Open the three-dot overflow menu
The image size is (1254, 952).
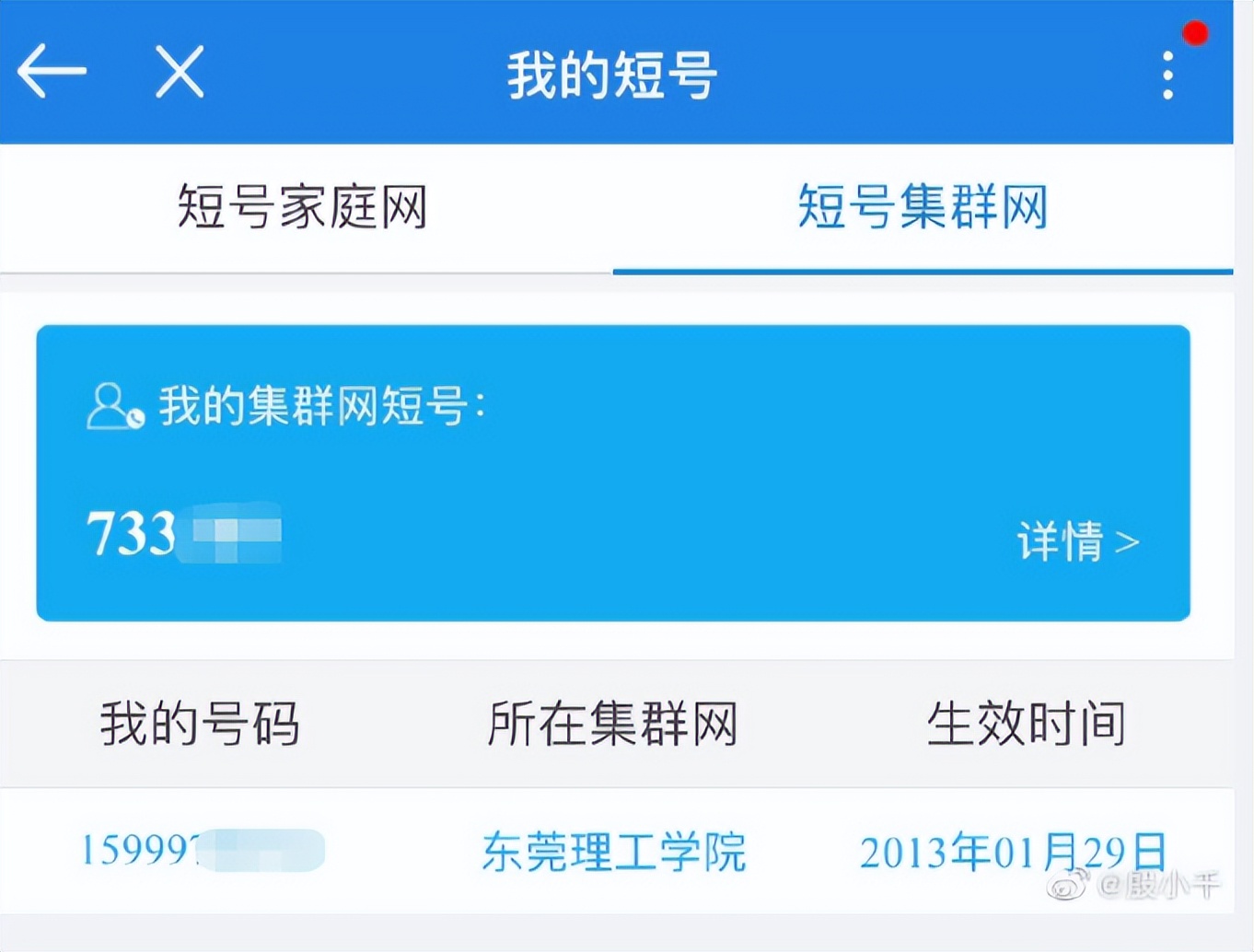click(1167, 74)
